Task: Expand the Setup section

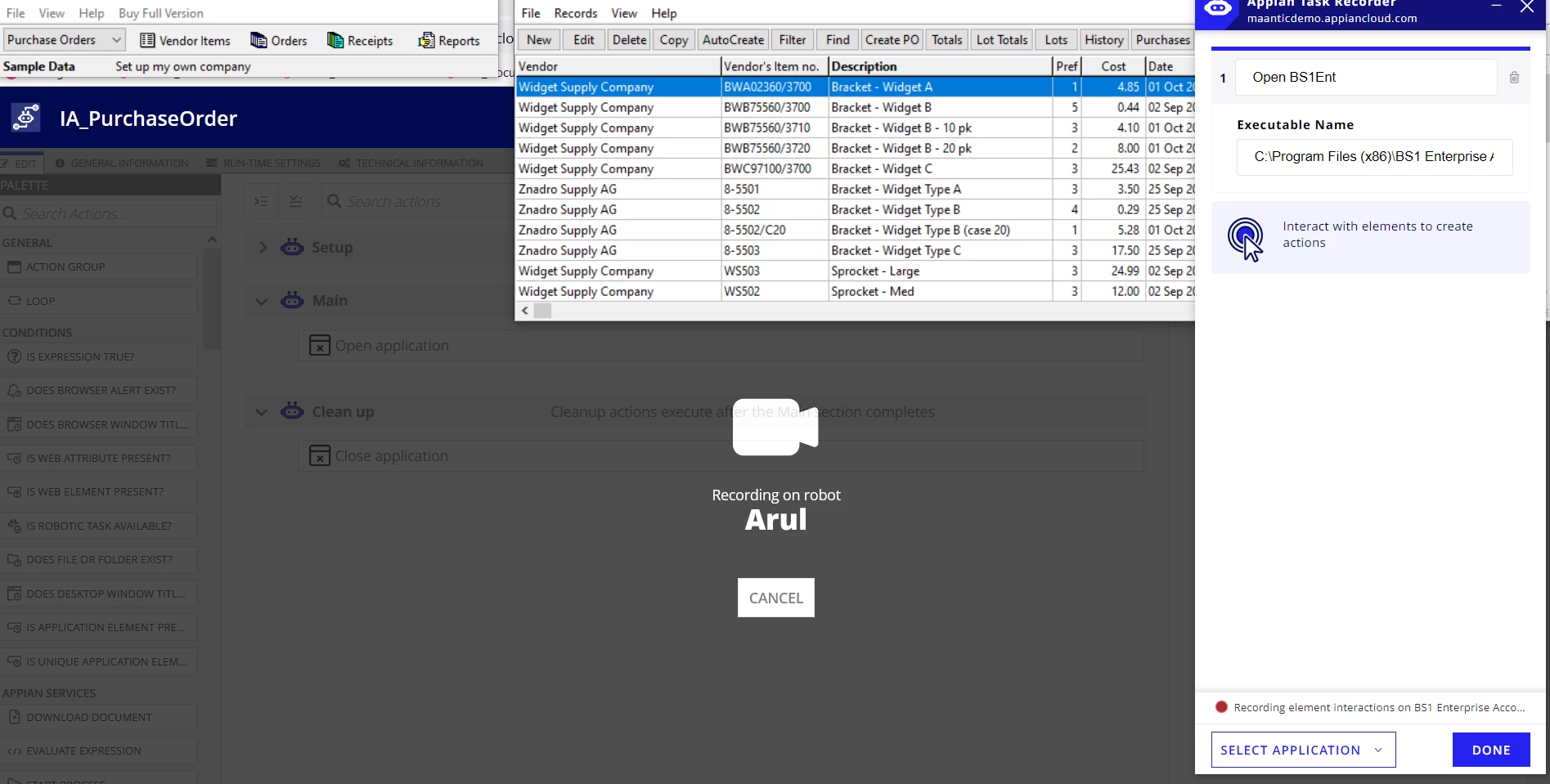Action: point(263,247)
